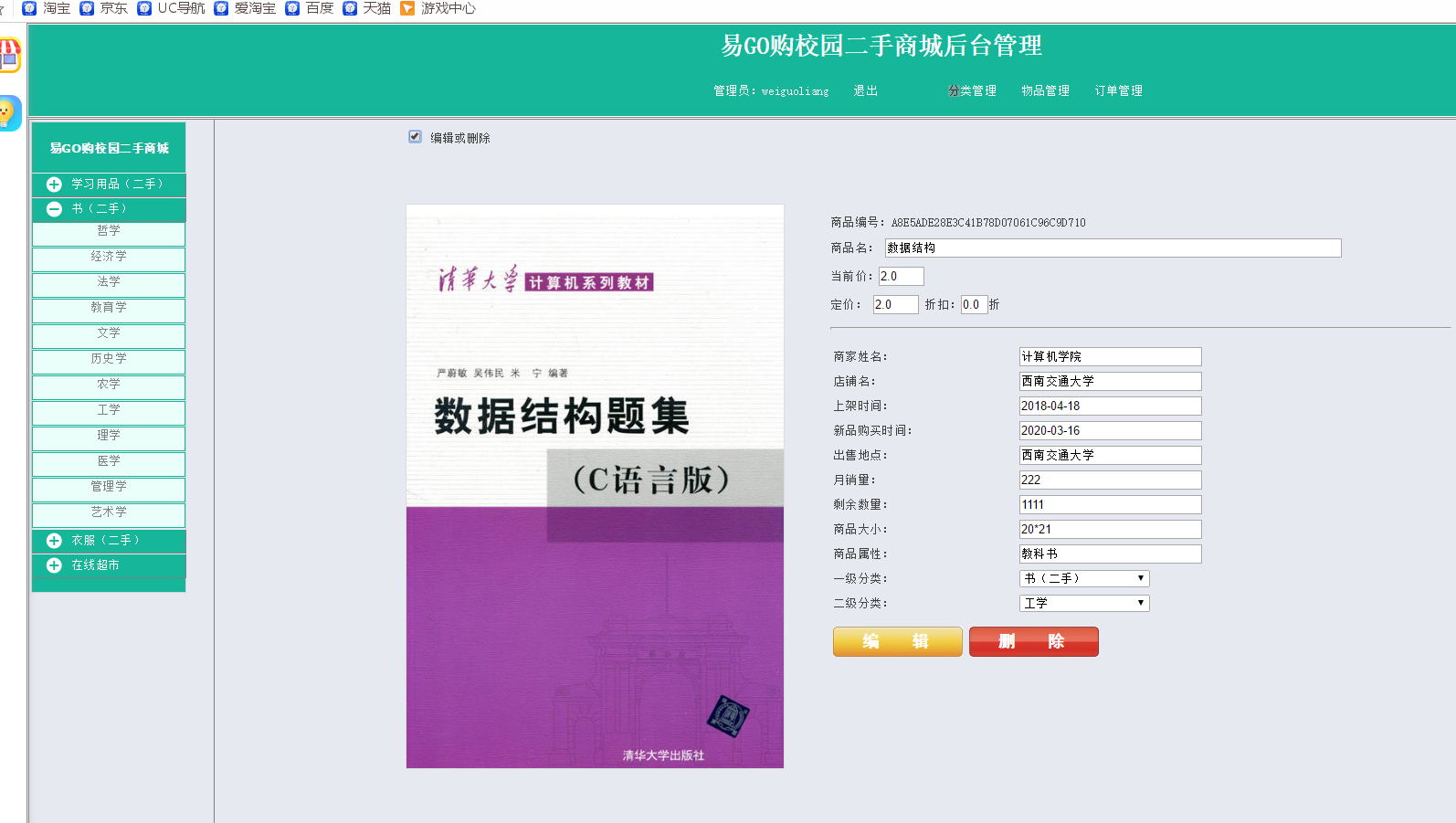Click the 退出 logout link
Image resolution: width=1456 pixels, height=823 pixels.
pos(865,90)
